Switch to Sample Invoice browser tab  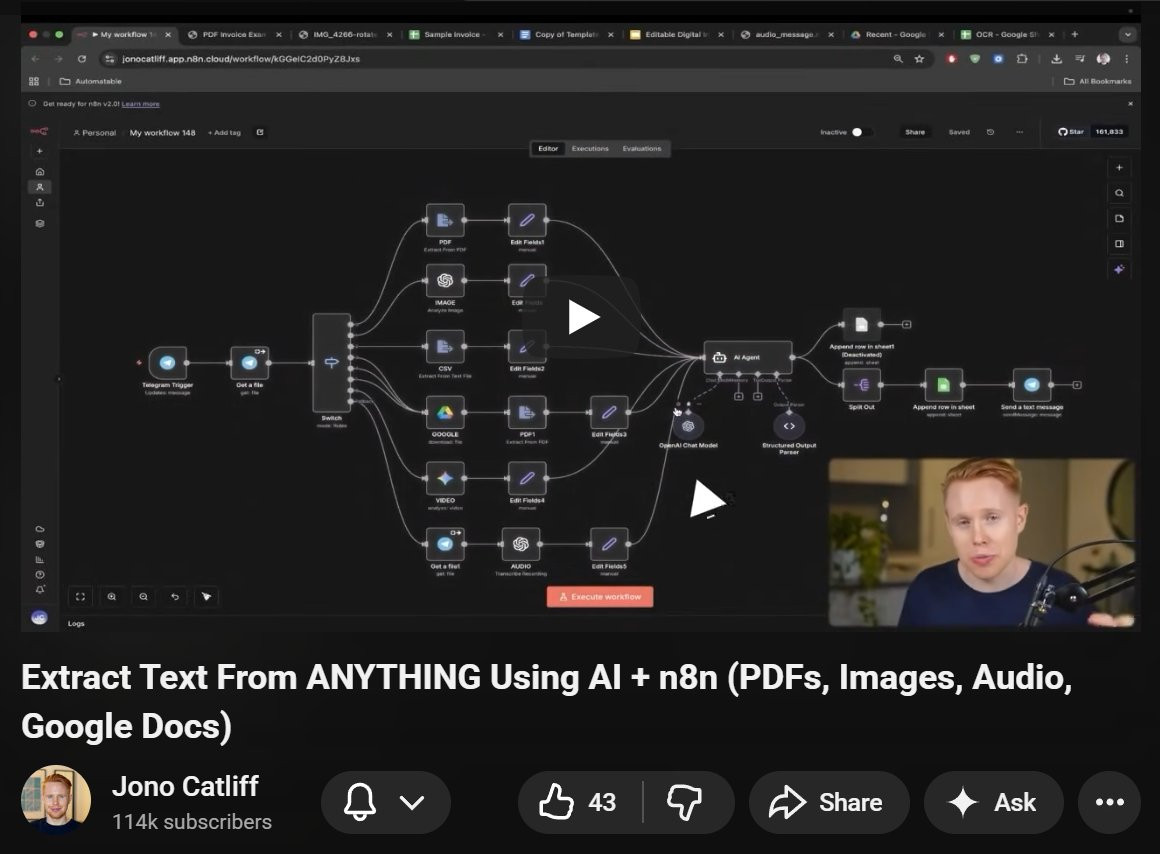(453, 34)
